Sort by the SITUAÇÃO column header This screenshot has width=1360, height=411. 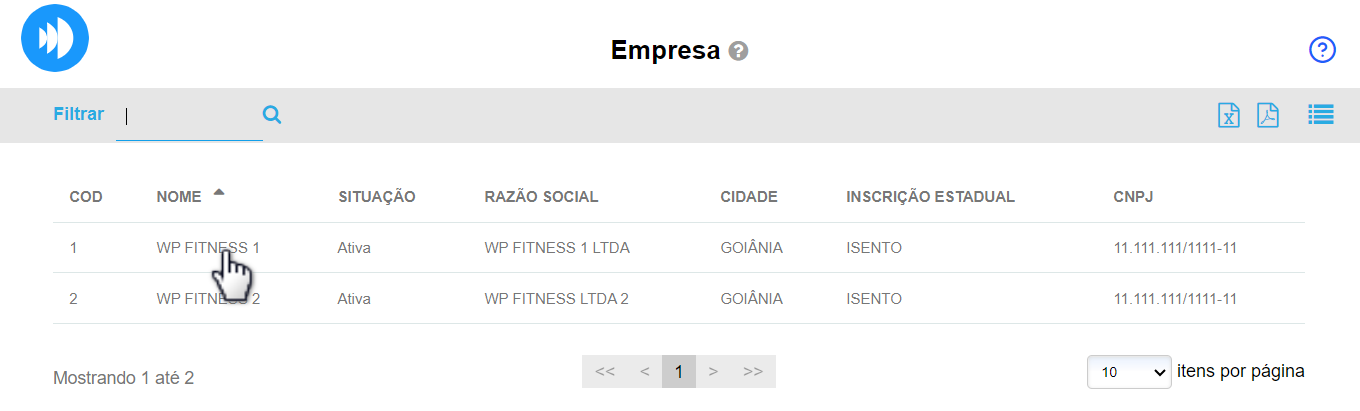[x=376, y=197]
